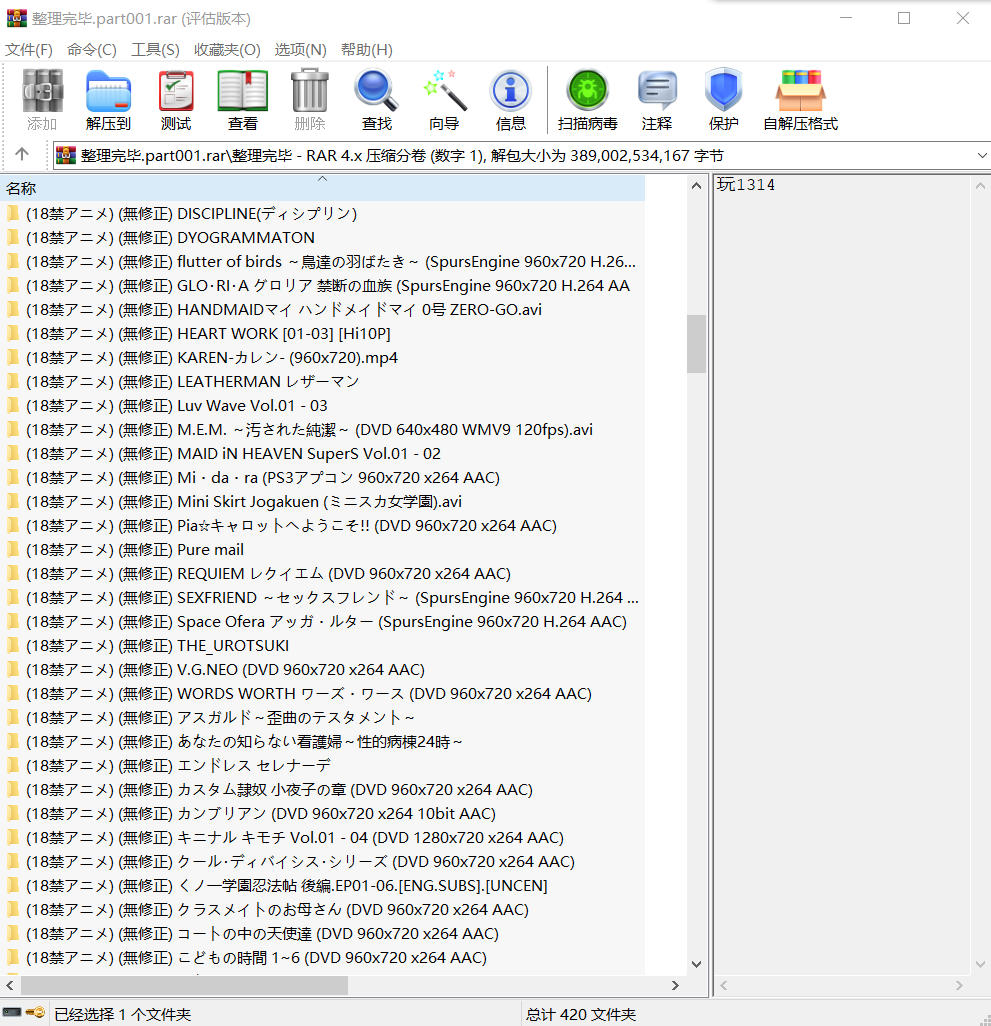Click file list scroll up arrow
991x1026 pixels.
tap(697, 186)
